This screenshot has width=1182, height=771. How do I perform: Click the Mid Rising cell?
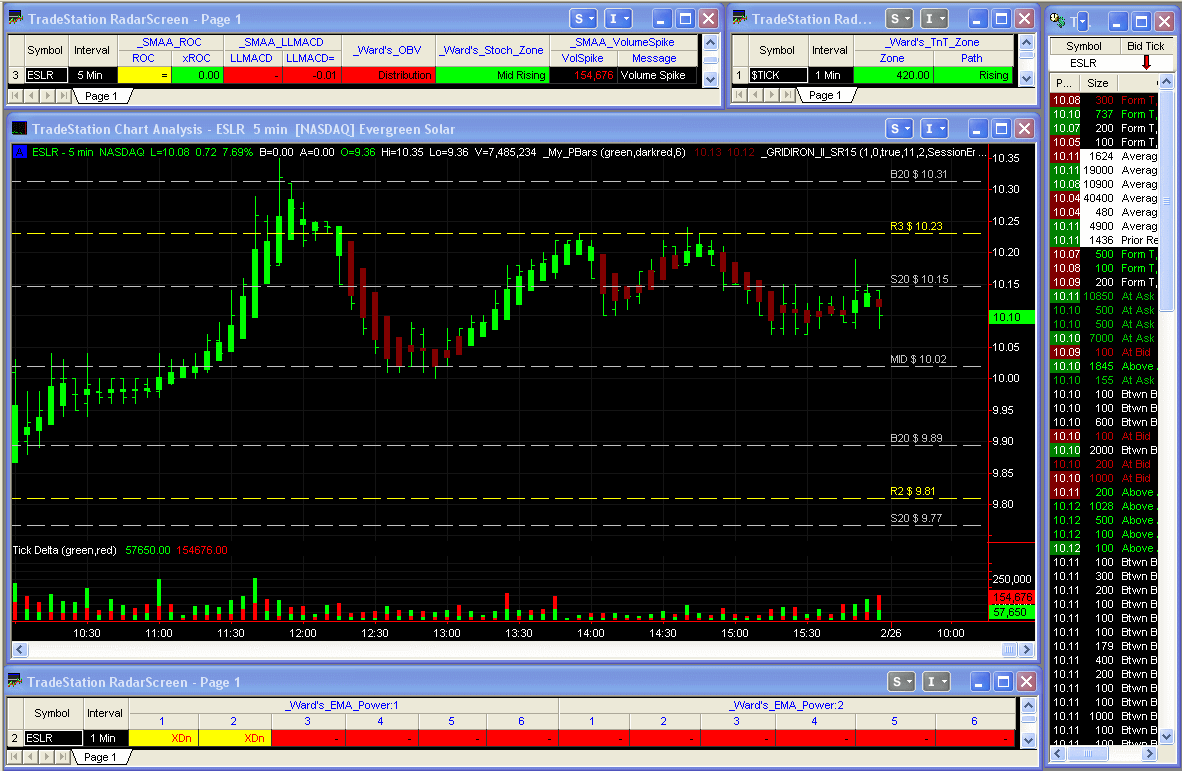(x=493, y=75)
